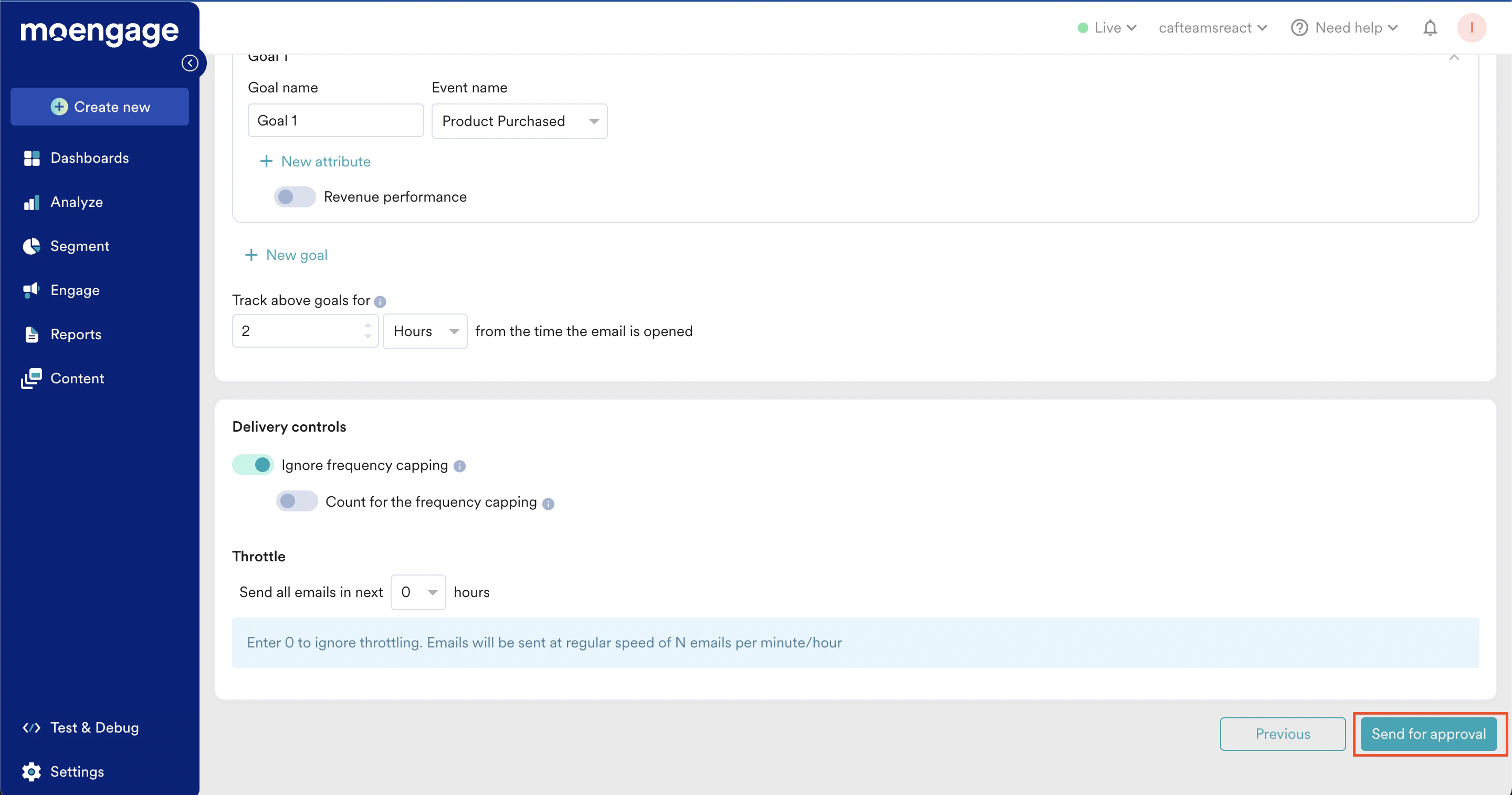Open the Dashboards section
1512x795 pixels.
click(x=89, y=158)
